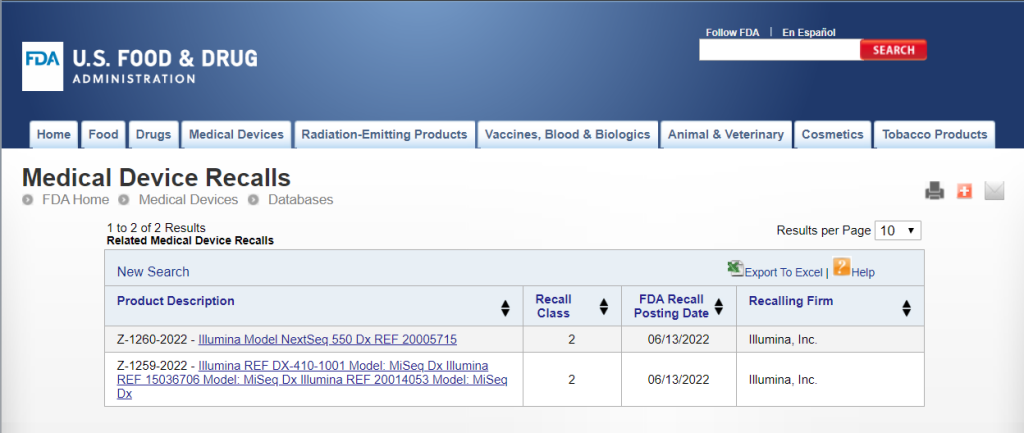Open Results per Page dropdown
Viewport: 1024px width, 433px height.
(898, 231)
